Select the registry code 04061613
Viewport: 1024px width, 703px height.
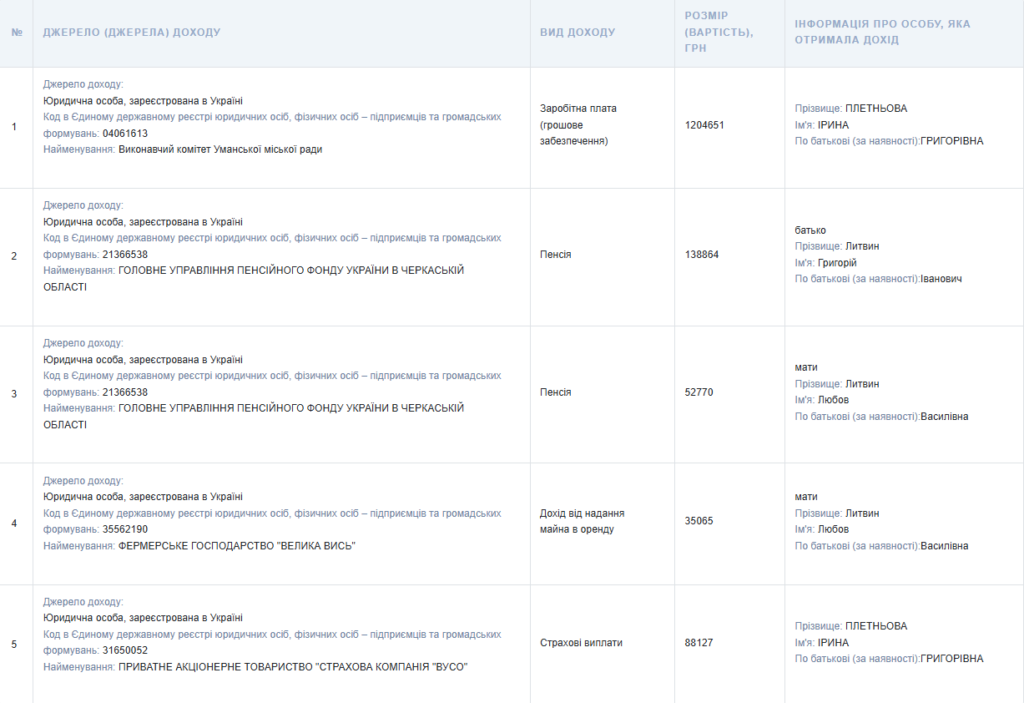tap(125, 133)
